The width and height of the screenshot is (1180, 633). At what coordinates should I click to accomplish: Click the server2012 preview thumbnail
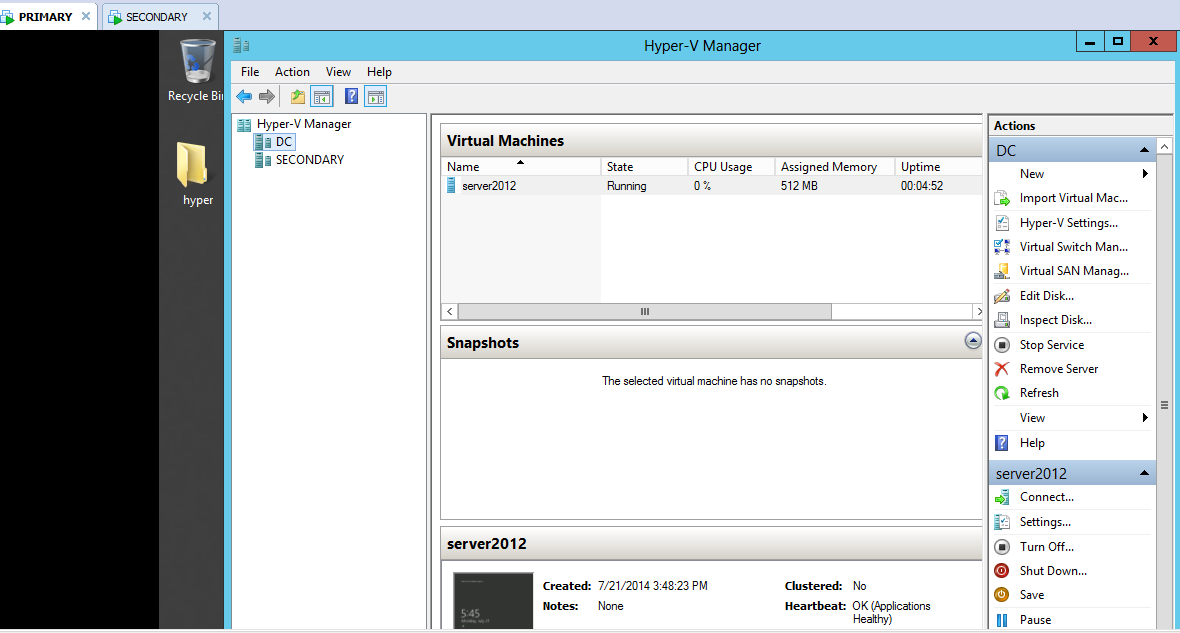point(493,601)
